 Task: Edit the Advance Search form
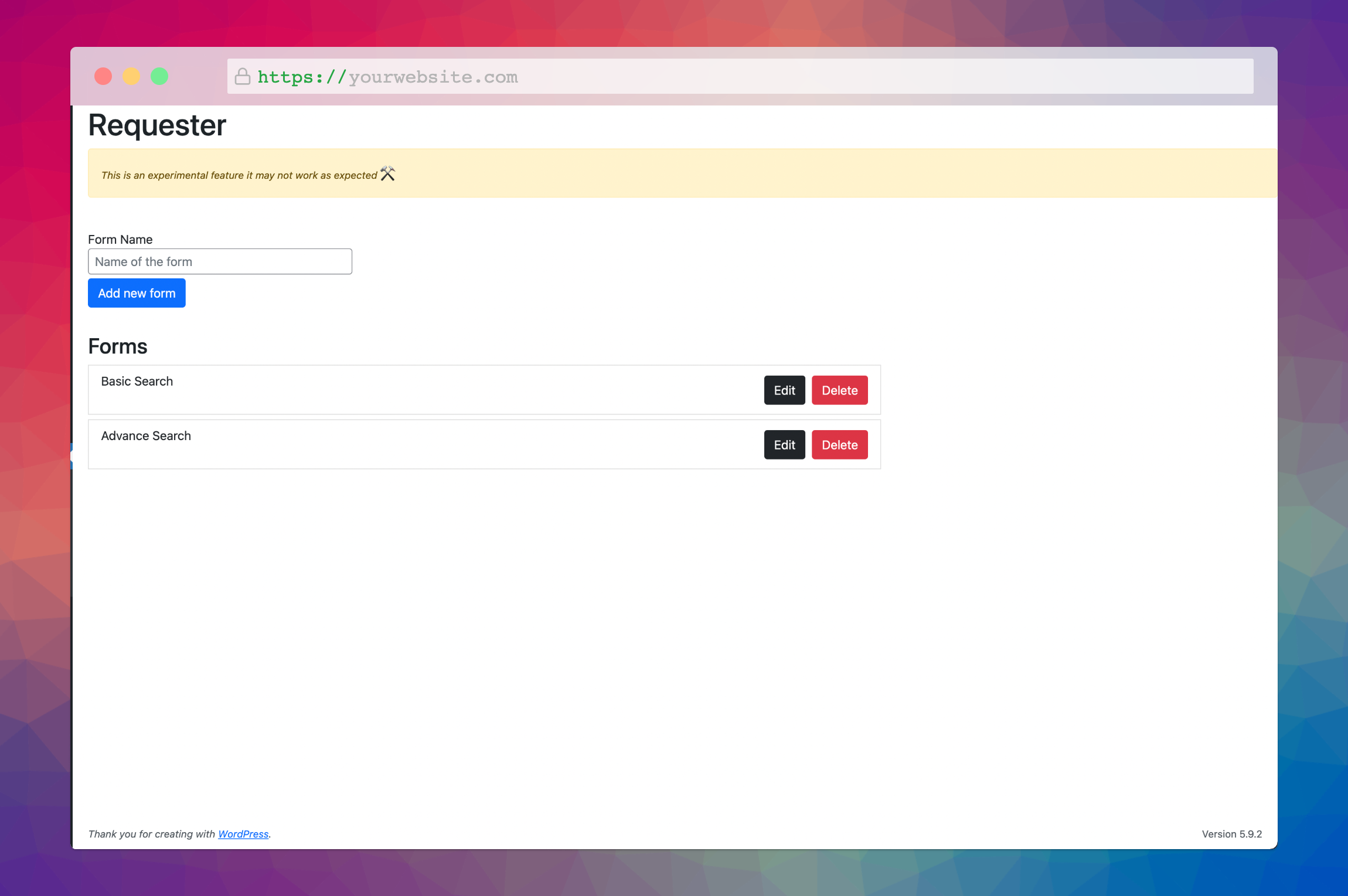click(784, 445)
